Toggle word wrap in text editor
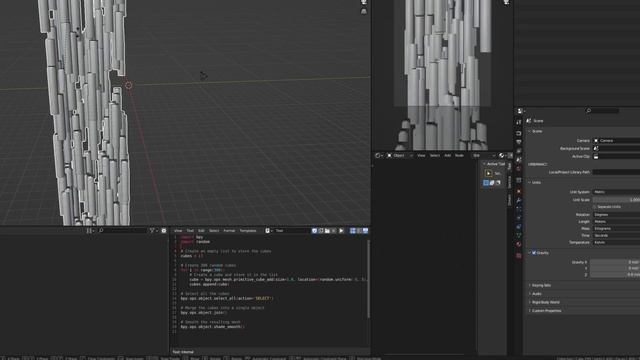This screenshot has height=360, width=640. pyautogui.click(x=359, y=231)
